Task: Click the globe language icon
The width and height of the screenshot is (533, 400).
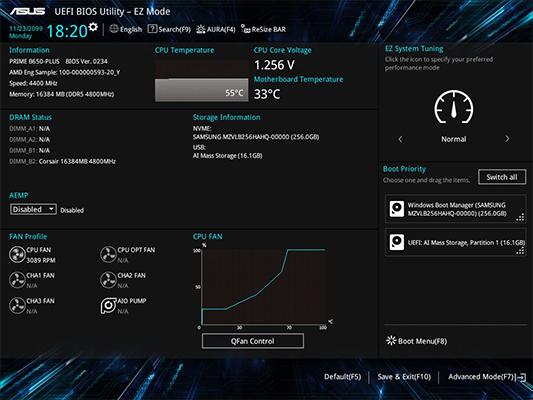Action: click(114, 29)
